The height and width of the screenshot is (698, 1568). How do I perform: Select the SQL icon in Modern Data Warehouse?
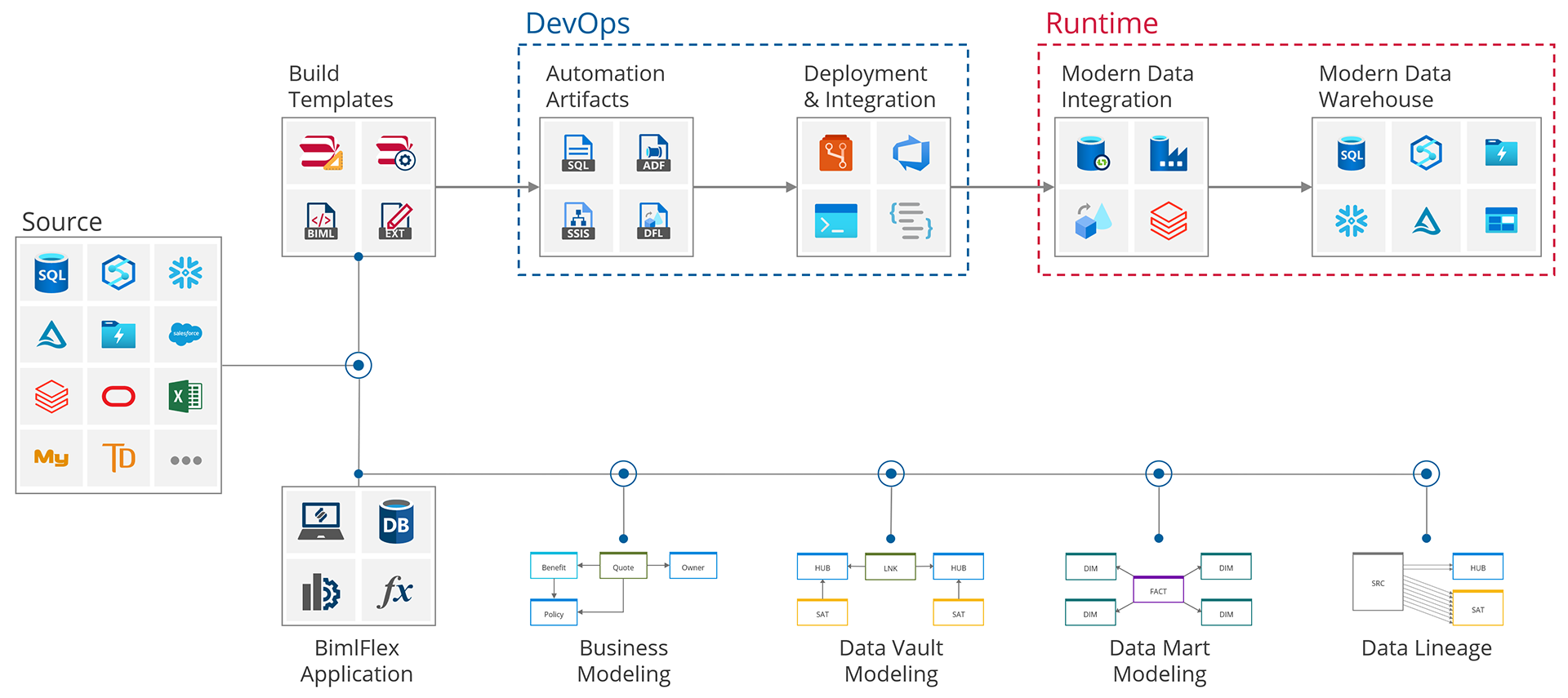tap(1351, 153)
